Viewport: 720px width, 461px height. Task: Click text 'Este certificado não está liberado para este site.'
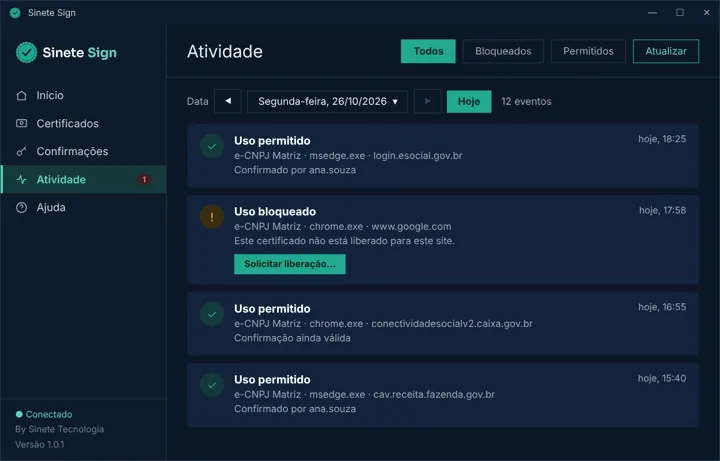(x=344, y=241)
